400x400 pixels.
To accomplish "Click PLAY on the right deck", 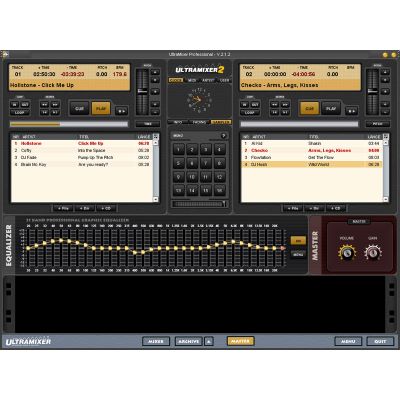I will [331, 109].
